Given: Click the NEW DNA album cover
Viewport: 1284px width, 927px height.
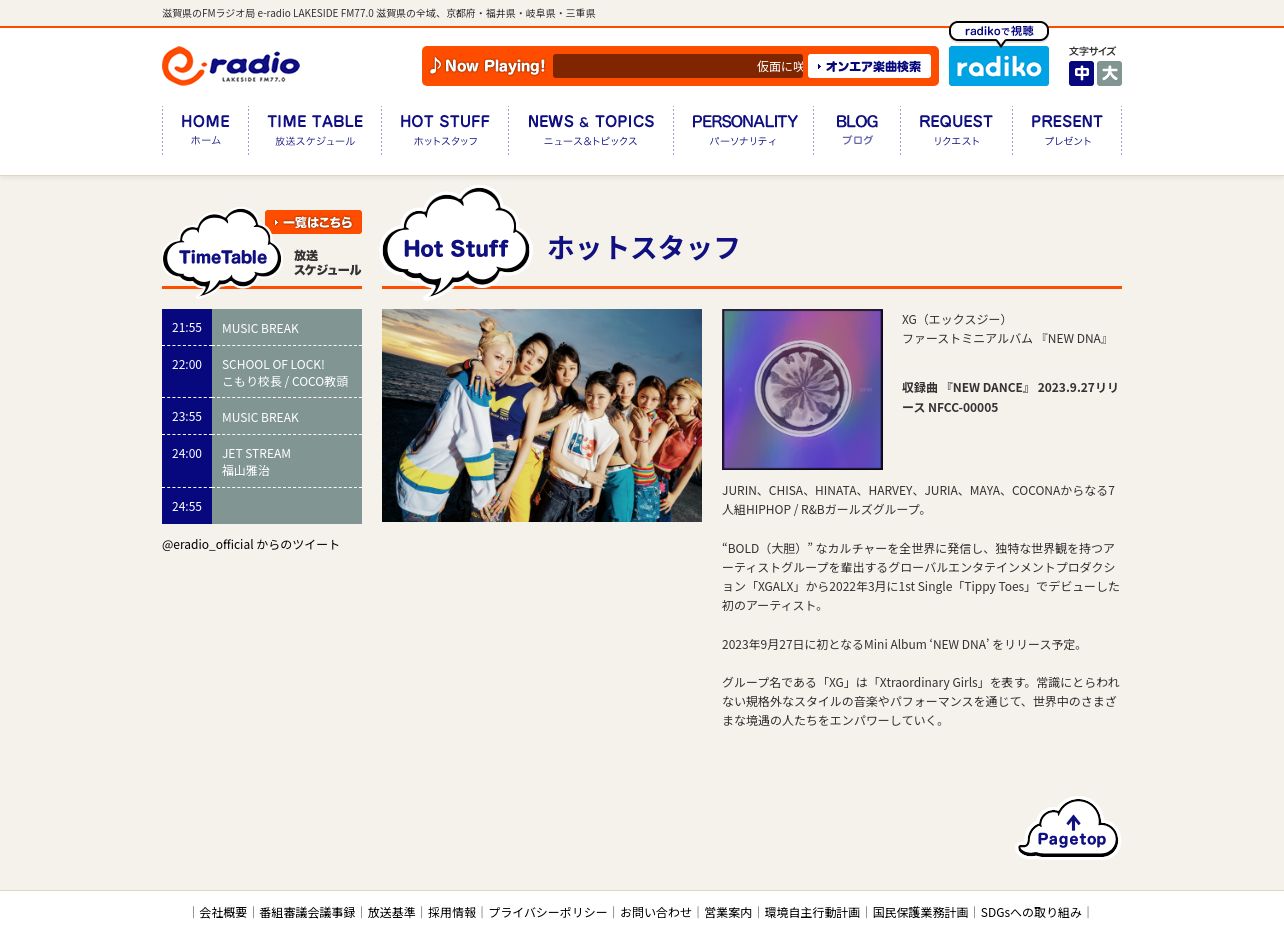Looking at the screenshot, I should (x=802, y=389).
